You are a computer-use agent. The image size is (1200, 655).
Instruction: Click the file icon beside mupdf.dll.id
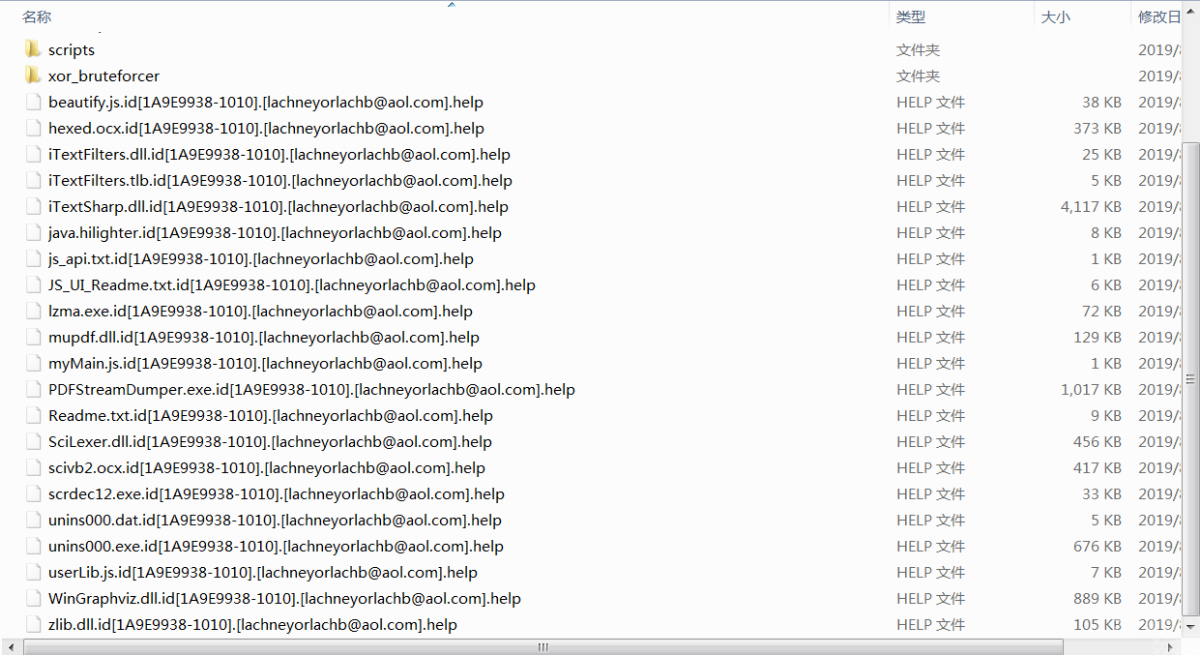[x=33, y=337]
